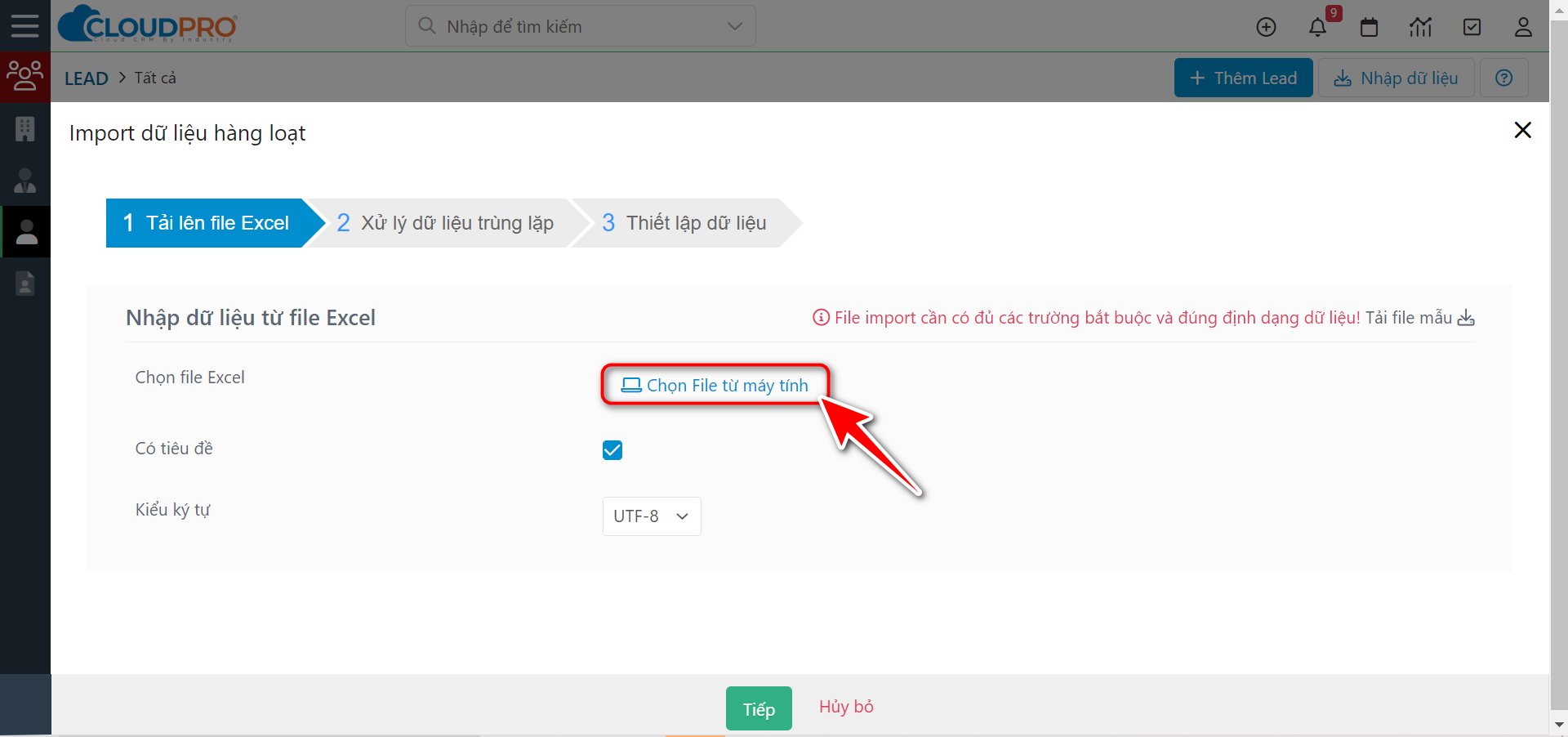
Task: Open the UTF-8 character type dropdown
Action: tap(652, 516)
